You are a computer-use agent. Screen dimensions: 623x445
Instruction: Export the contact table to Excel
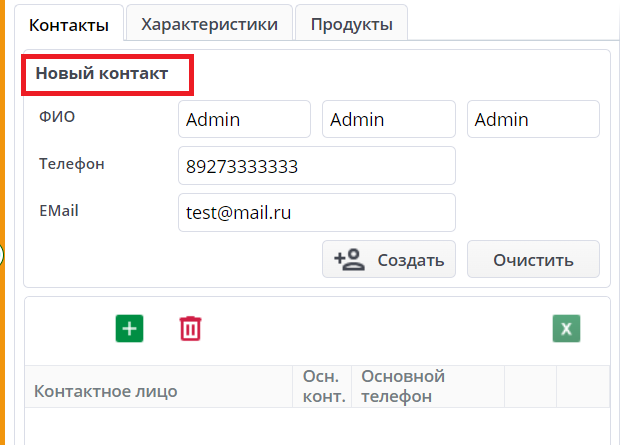pos(566,328)
